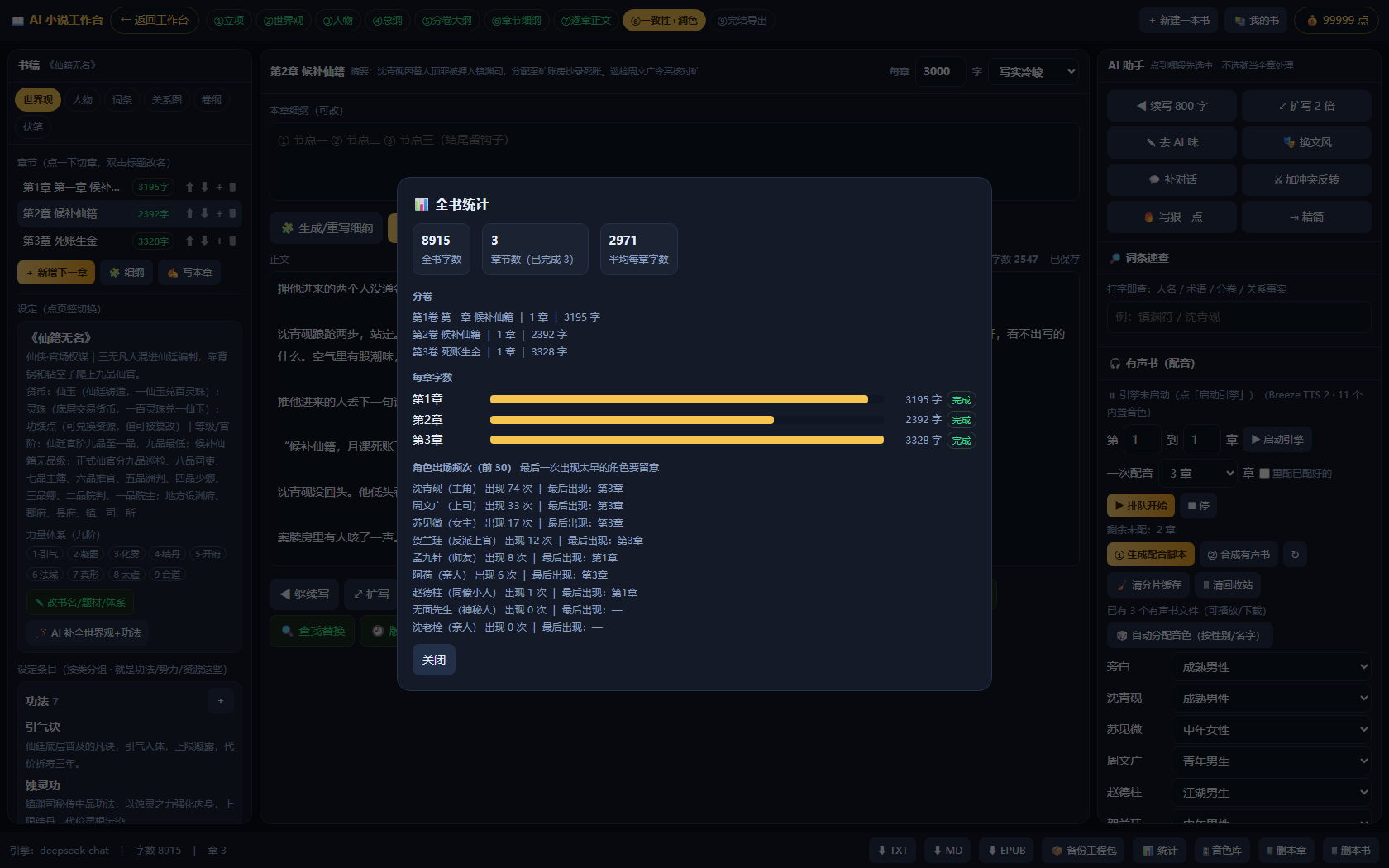The image size is (1389, 868).
Task: Click the 加冲突反转 tool
Action: click(1306, 179)
